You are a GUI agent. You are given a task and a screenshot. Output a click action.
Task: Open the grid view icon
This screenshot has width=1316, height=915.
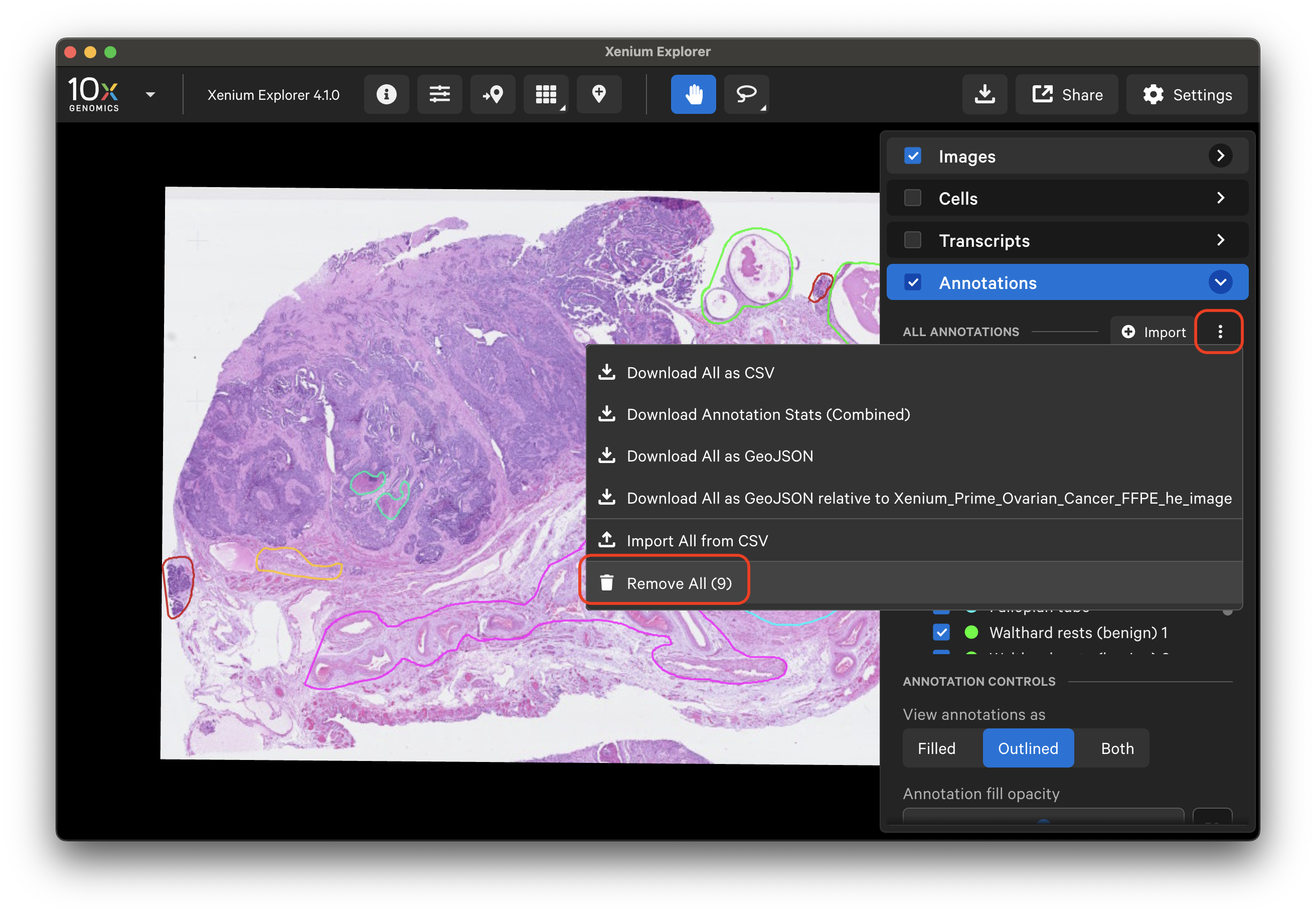[546, 94]
